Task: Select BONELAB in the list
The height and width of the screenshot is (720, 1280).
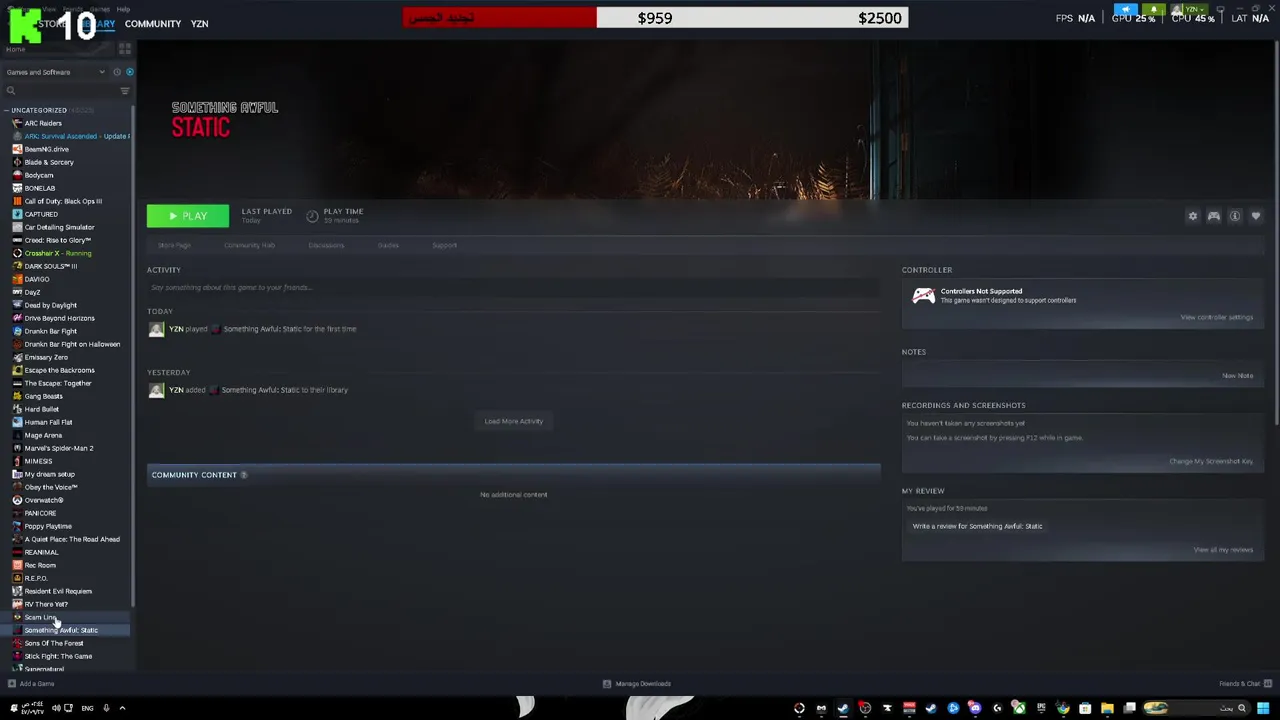Action: (40, 188)
